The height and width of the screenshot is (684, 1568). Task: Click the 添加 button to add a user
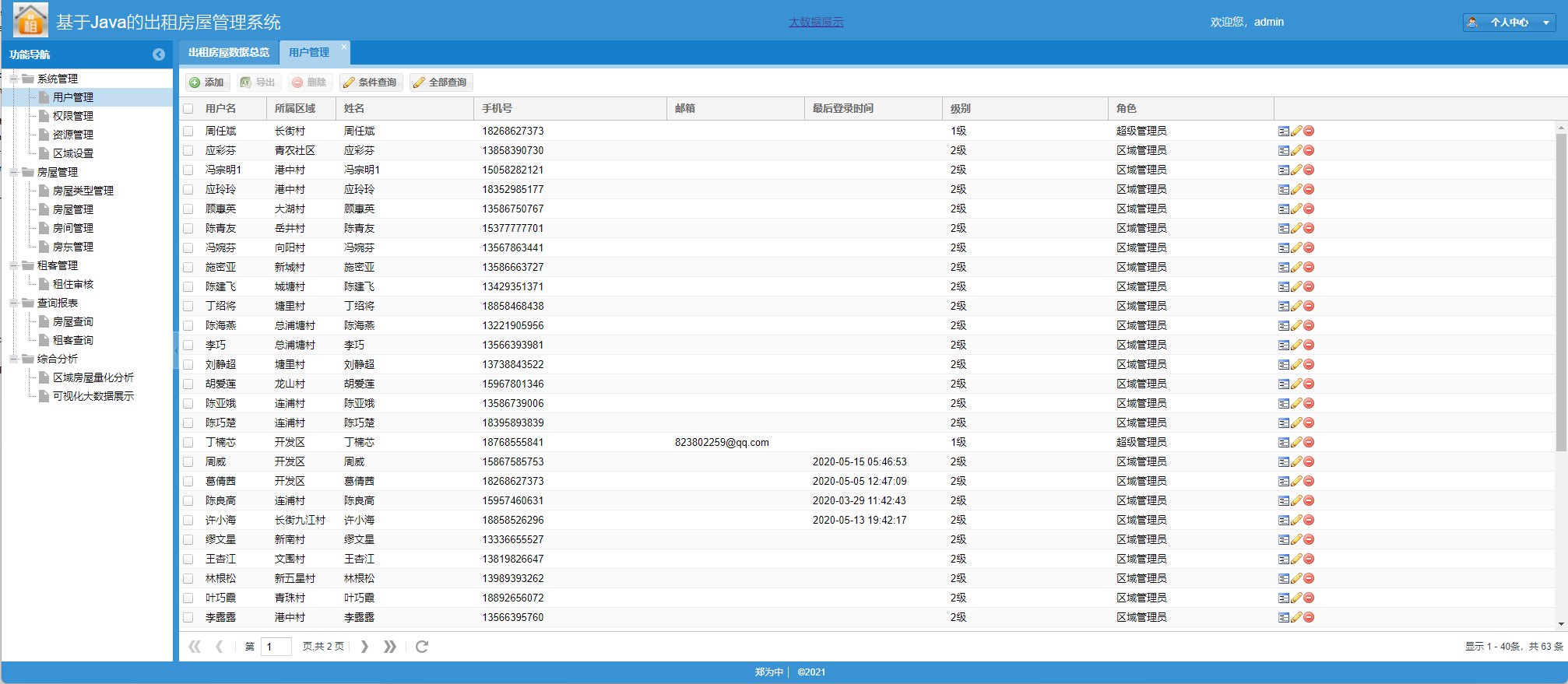207,82
